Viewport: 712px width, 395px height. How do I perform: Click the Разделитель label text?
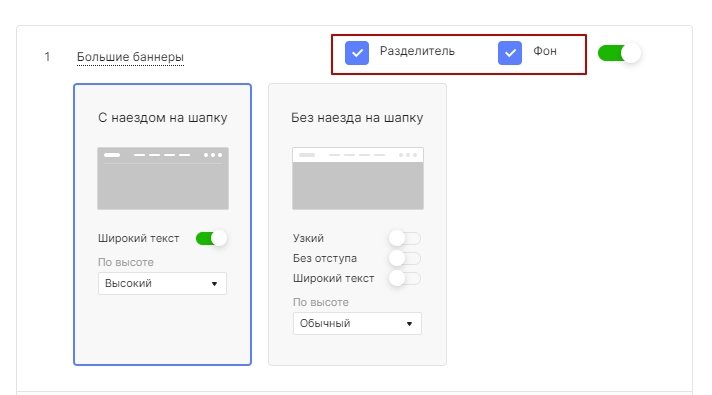pyautogui.click(x=417, y=51)
